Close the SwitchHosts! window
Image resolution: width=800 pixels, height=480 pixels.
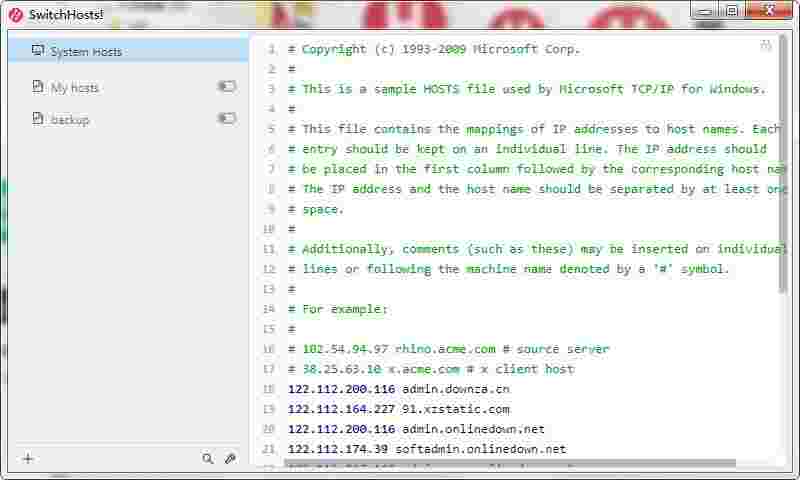tap(769, 10)
